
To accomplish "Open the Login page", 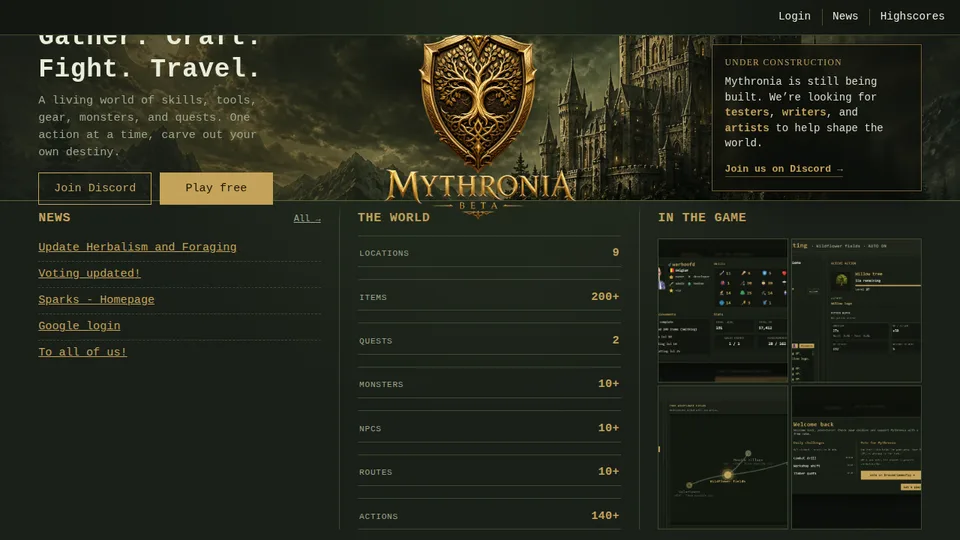I will point(794,17).
